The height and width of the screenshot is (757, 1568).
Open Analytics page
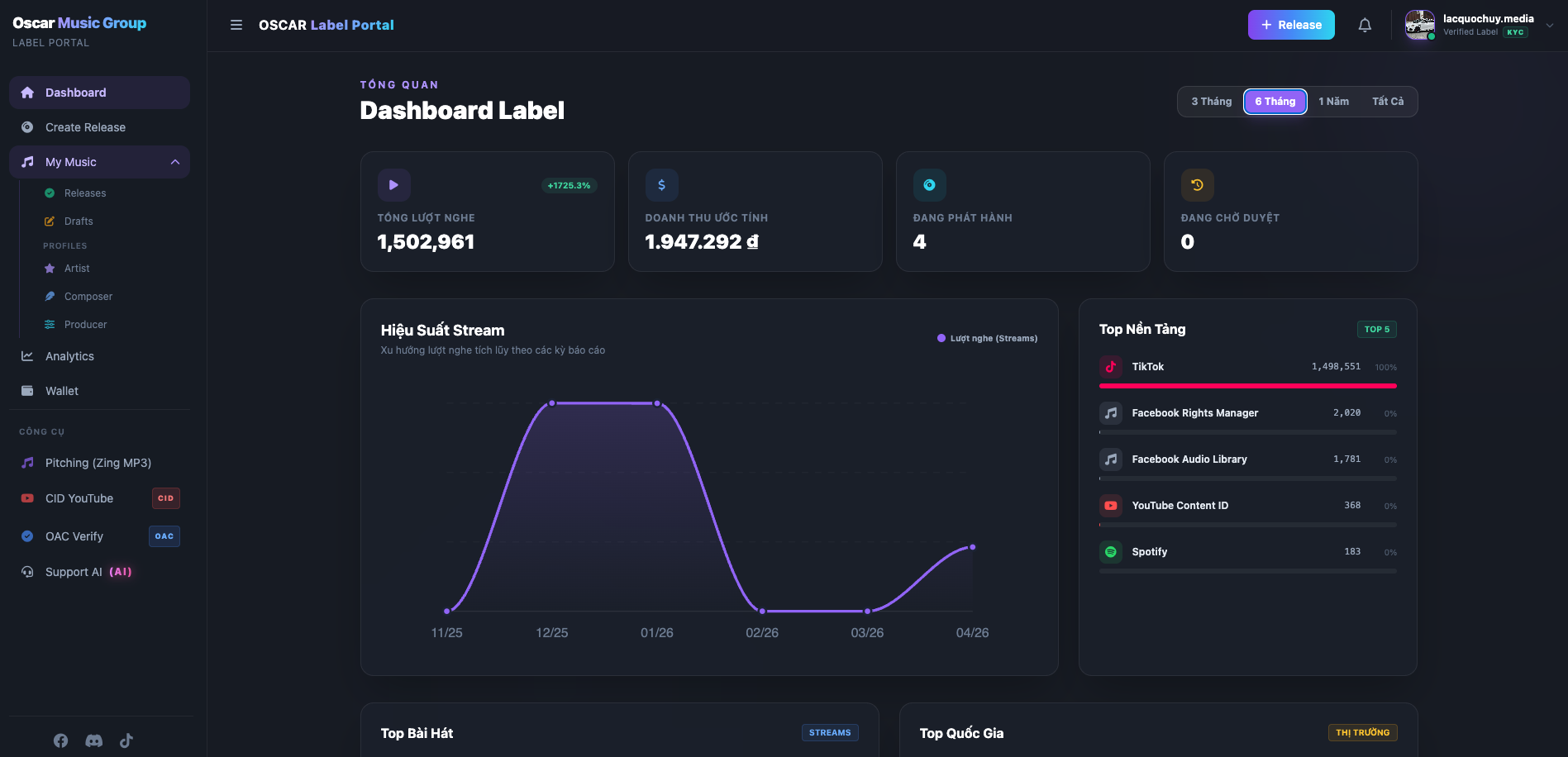click(99, 356)
